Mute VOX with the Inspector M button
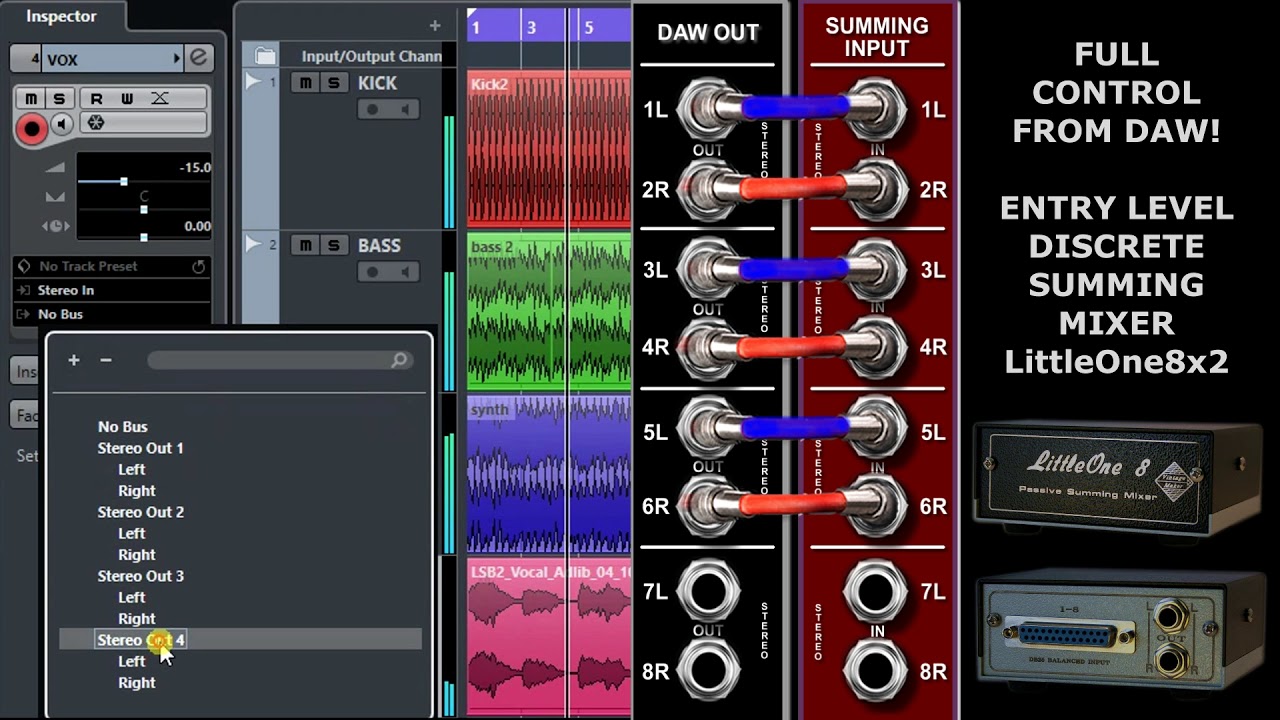The image size is (1280, 720). coord(32,98)
